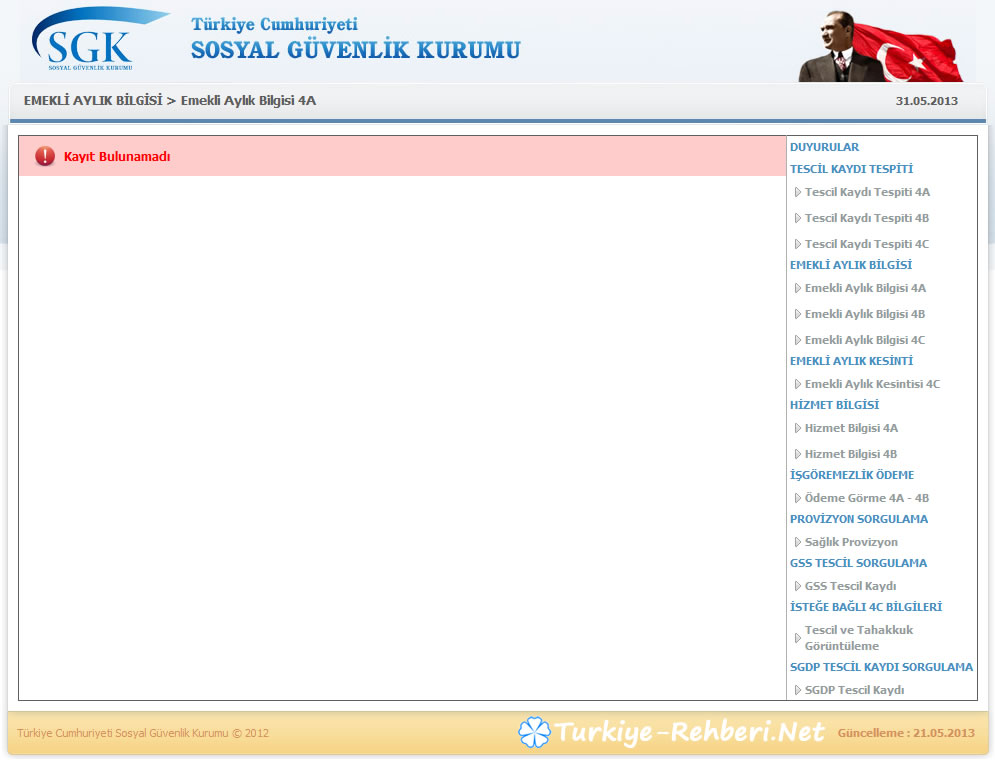Image resolution: width=995 pixels, height=761 pixels.
Task: View Hizmet Bilgisi 4A
Action: [851, 428]
